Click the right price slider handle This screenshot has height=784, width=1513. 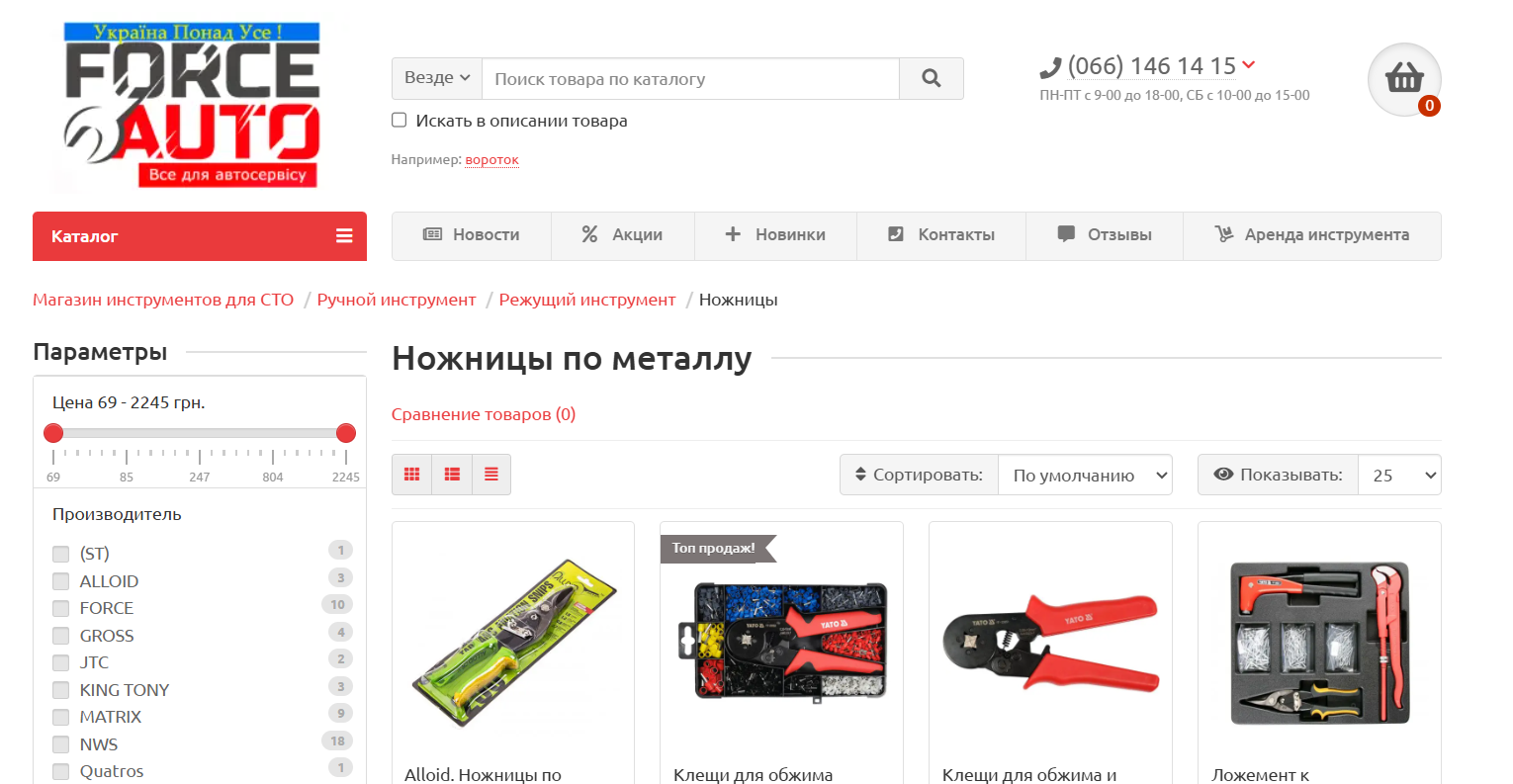(x=346, y=433)
